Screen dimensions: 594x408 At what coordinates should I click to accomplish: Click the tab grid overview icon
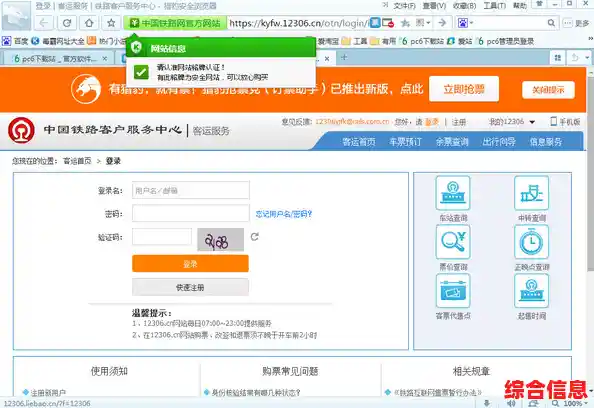tap(558, 58)
